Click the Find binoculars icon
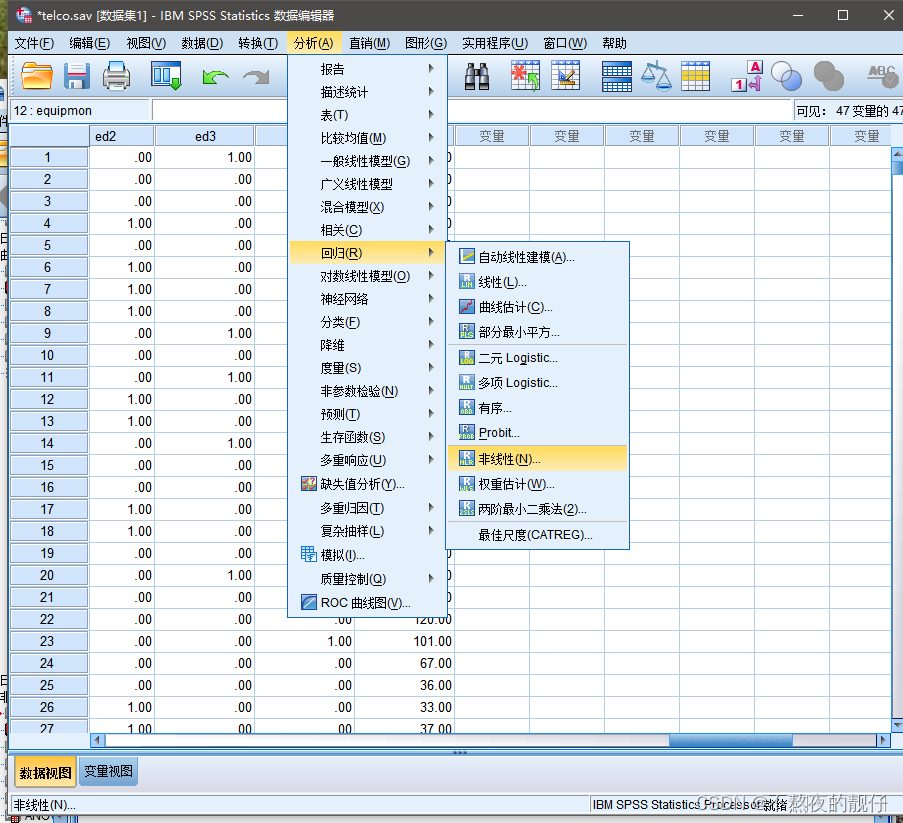 (477, 76)
